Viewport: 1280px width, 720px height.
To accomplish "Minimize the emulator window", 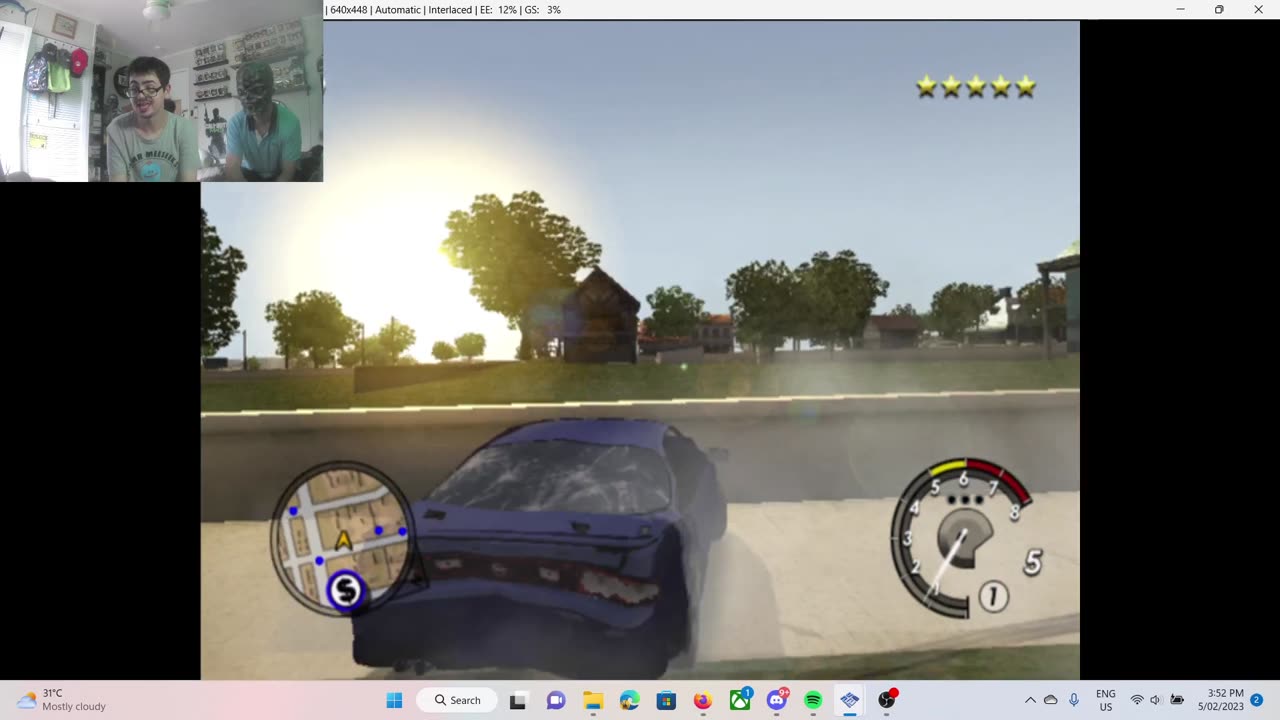I will (1180, 9).
